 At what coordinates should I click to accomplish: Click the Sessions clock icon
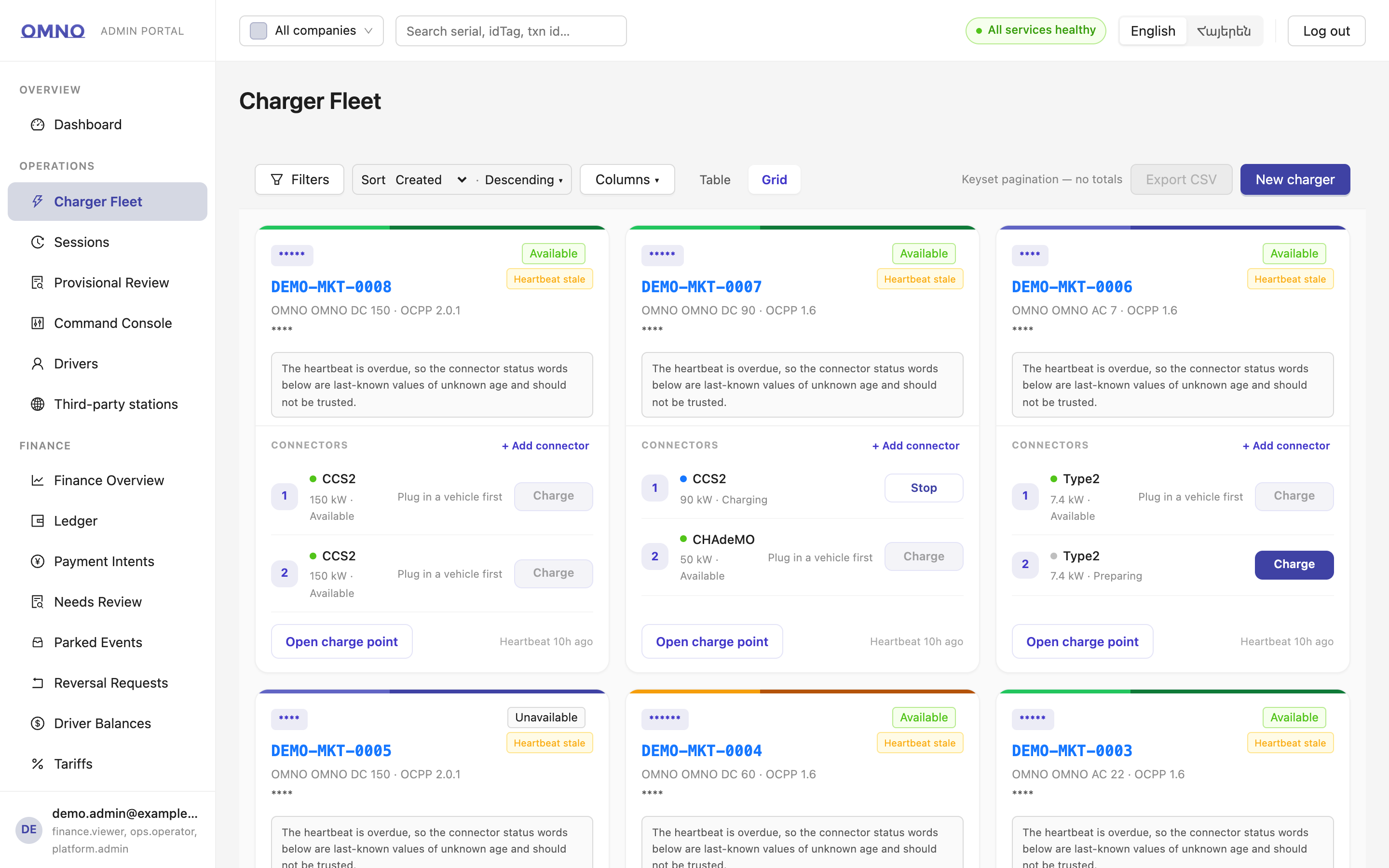point(37,242)
